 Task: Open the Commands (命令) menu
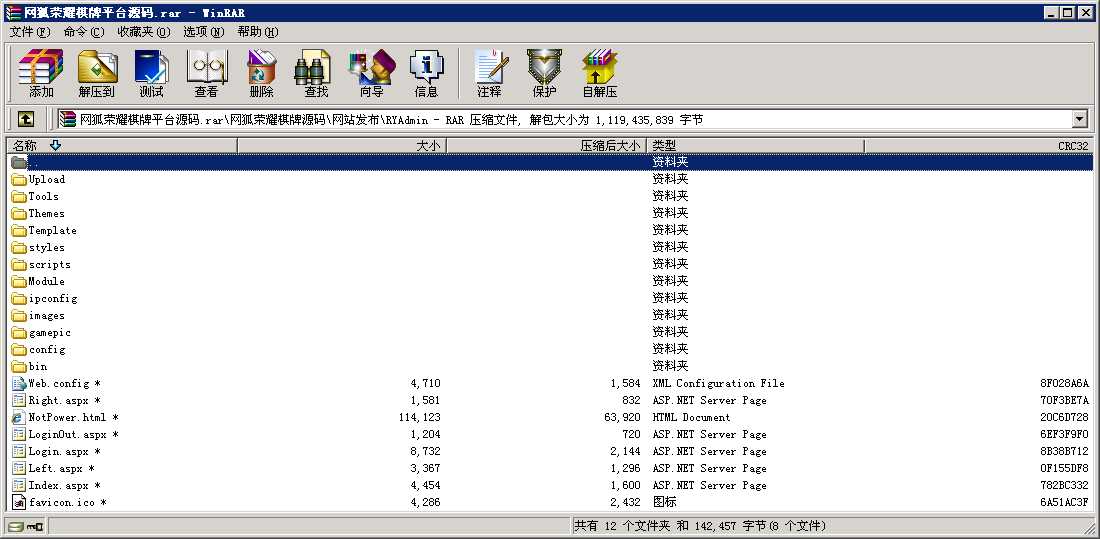coord(83,32)
